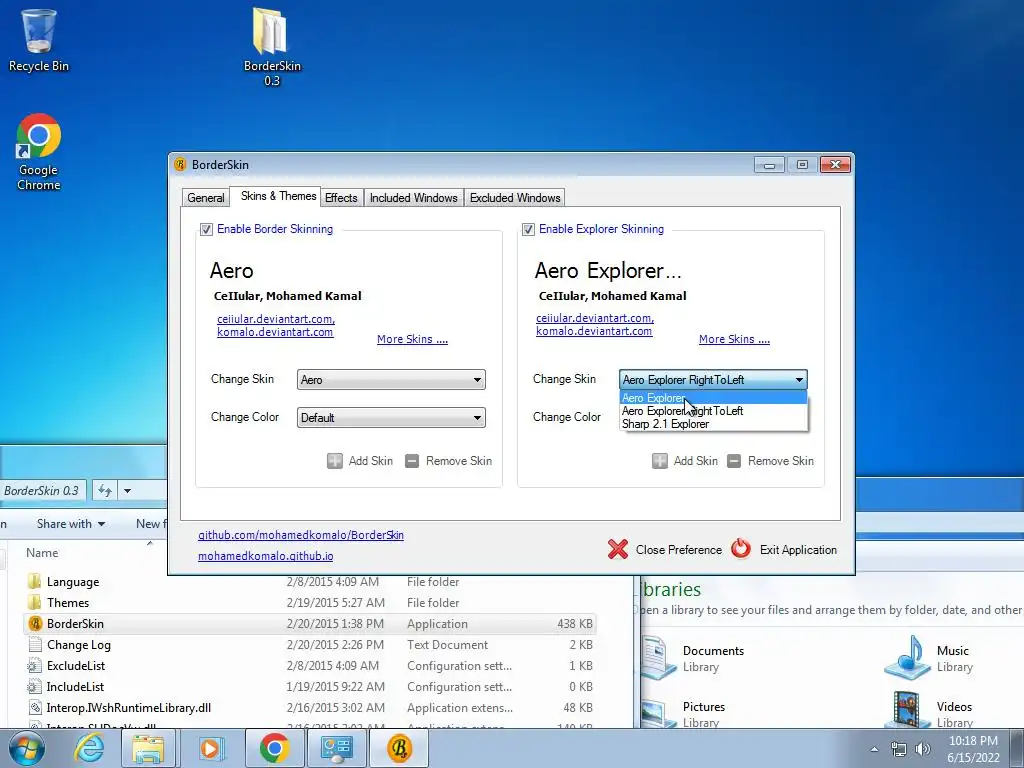Viewport: 1024px width, 768px height.
Task: Open the mohamedkomalo.github.io link
Action: coord(266,556)
